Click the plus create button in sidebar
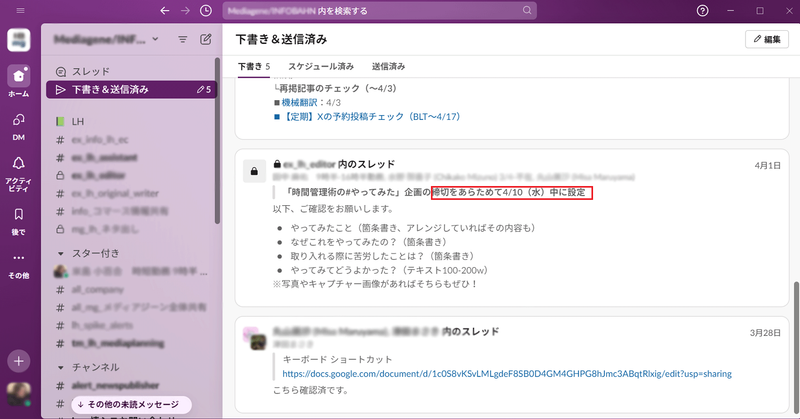 pyautogui.click(x=19, y=361)
